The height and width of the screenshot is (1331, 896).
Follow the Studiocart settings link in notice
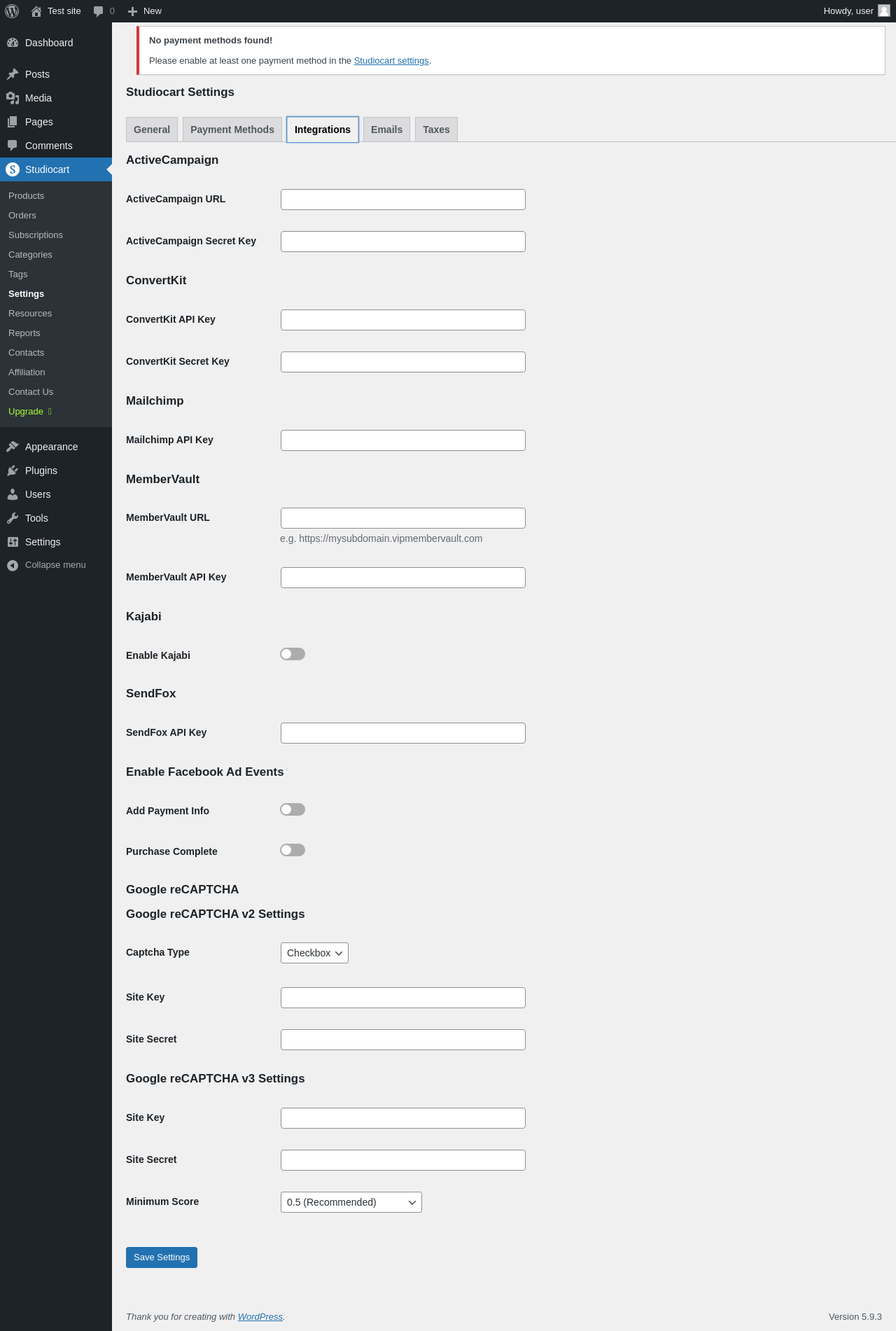coord(391,61)
